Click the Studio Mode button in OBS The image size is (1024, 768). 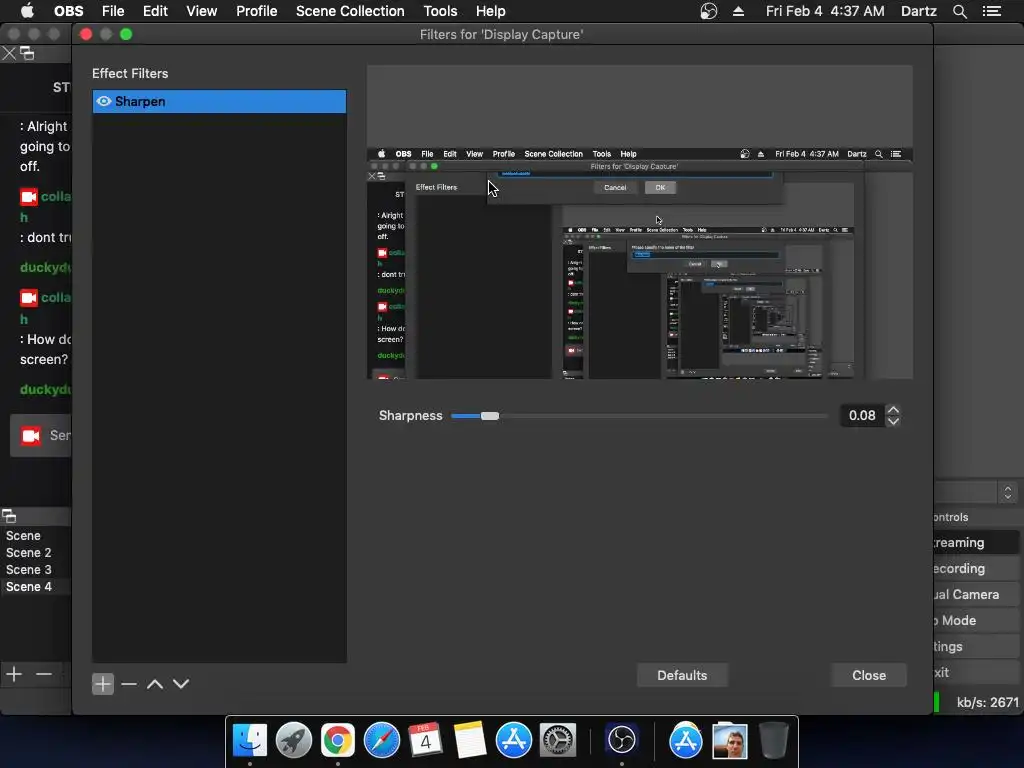coord(976,620)
